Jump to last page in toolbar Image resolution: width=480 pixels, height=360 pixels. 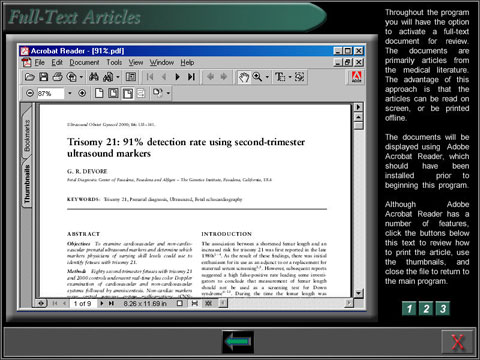click(191, 77)
